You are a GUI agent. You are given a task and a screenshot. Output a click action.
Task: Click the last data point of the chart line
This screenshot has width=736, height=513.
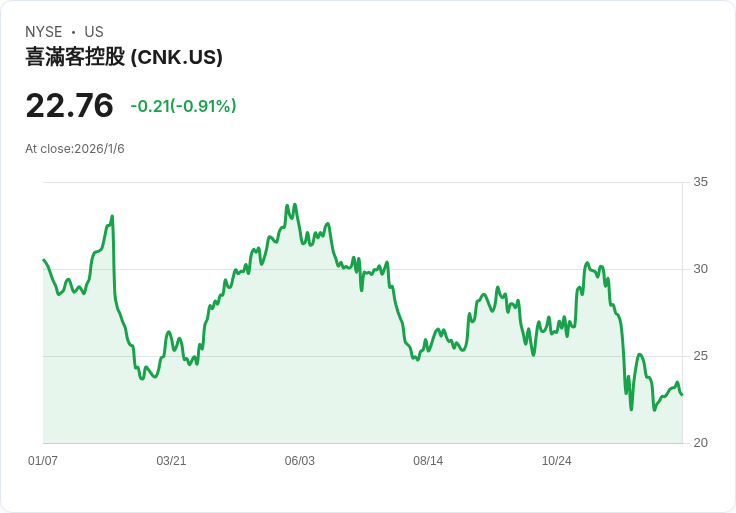pos(682,394)
